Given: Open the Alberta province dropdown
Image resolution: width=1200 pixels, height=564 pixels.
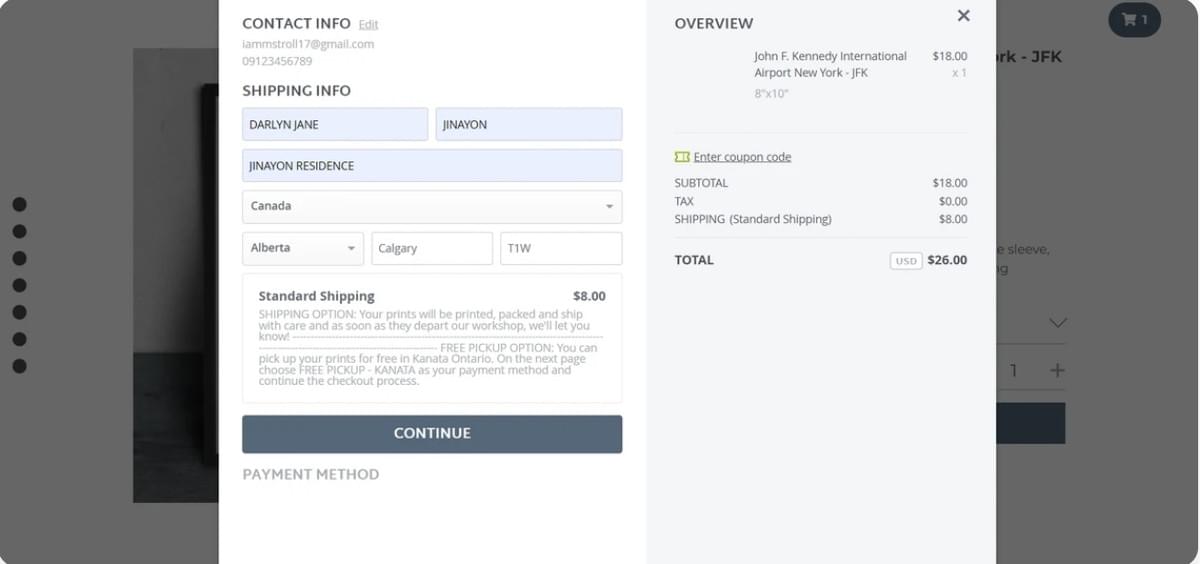Looking at the screenshot, I should [302, 248].
